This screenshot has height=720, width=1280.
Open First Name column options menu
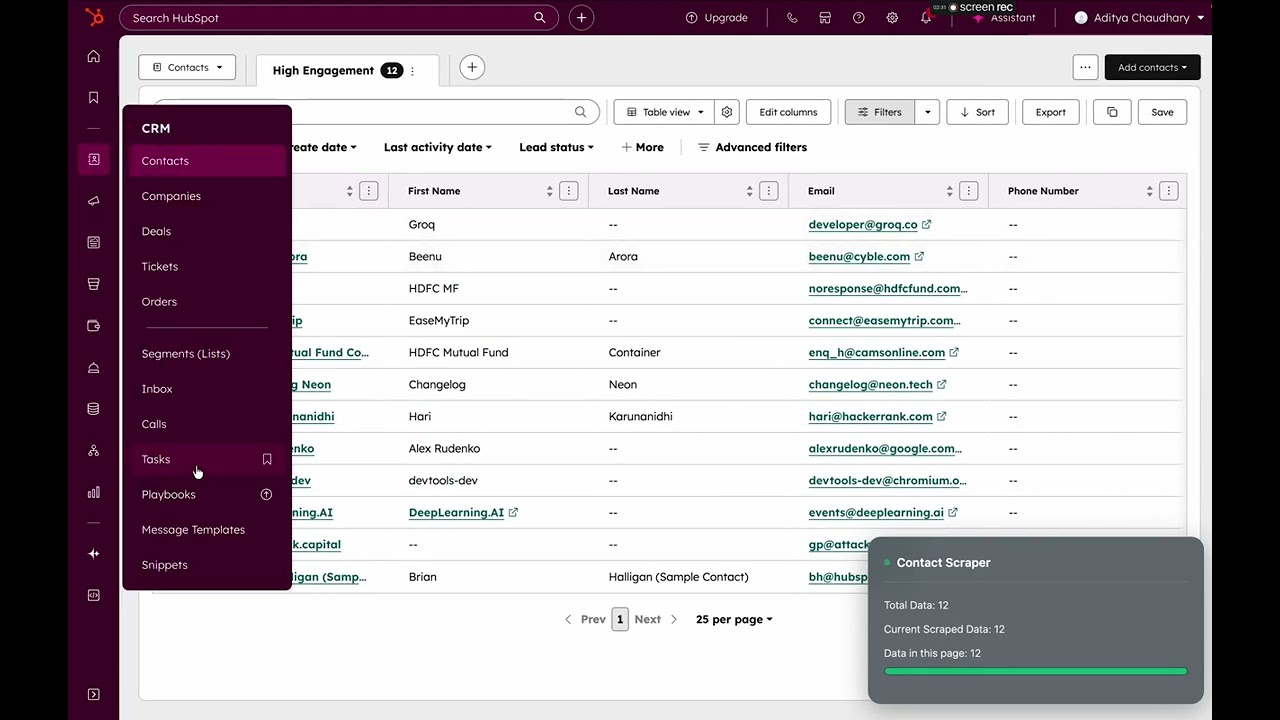coord(569,191)
